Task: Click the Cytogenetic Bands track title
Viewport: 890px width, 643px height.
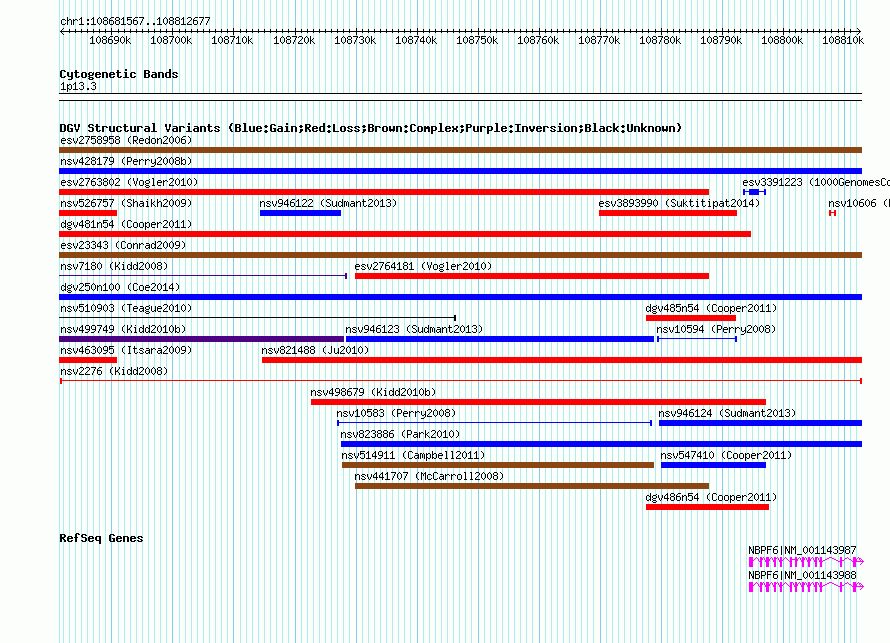Action: coord(119,74)
